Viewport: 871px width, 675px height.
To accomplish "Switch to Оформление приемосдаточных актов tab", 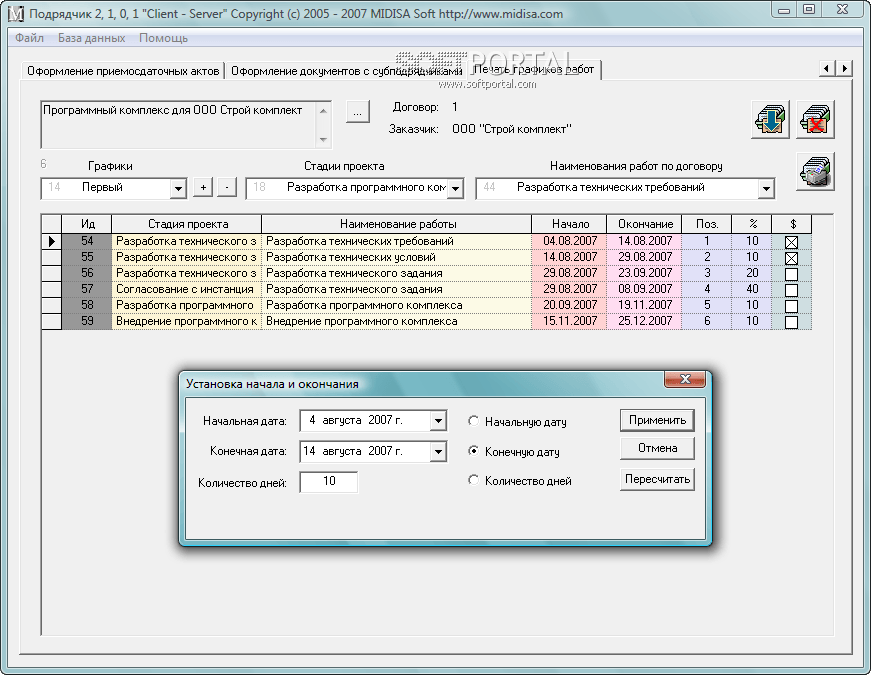I will point(123,71).
